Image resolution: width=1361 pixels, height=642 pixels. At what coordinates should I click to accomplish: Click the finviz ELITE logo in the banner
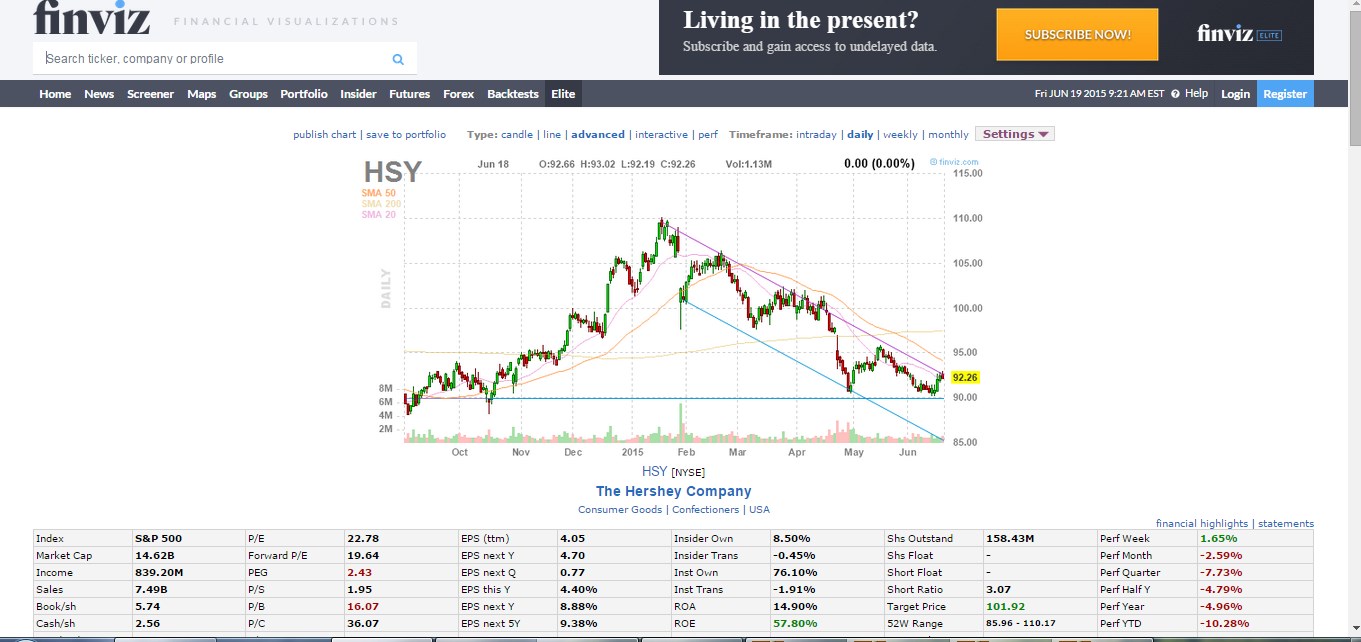[1235, 33]
